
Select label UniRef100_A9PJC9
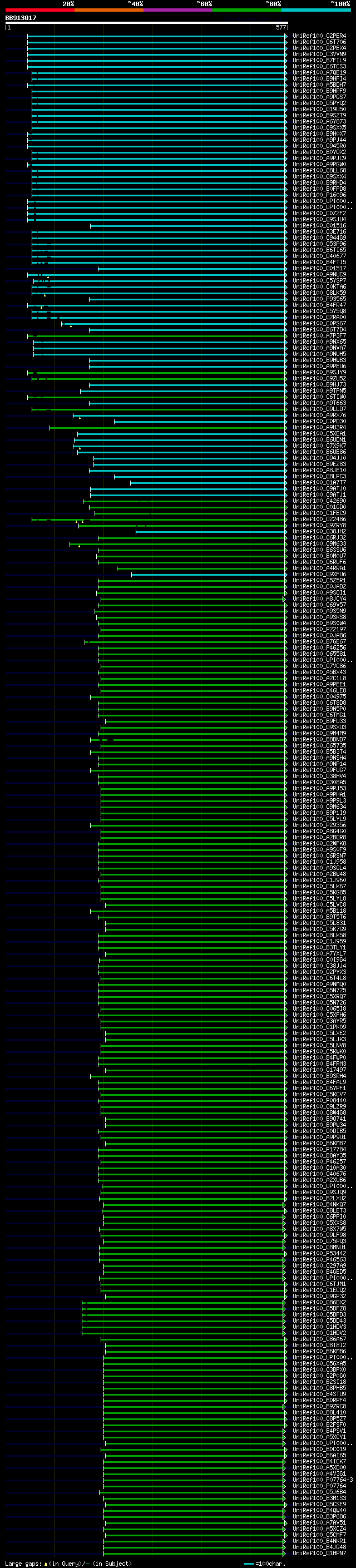[319, 159]
